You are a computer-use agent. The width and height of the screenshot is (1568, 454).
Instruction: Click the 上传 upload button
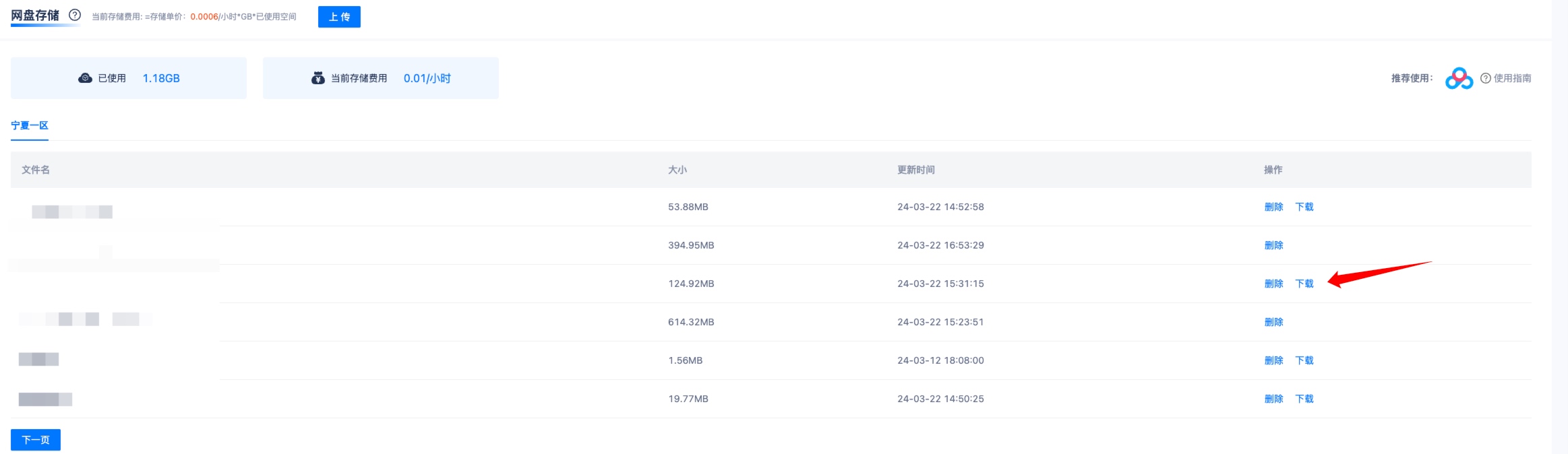coord(339,17)
